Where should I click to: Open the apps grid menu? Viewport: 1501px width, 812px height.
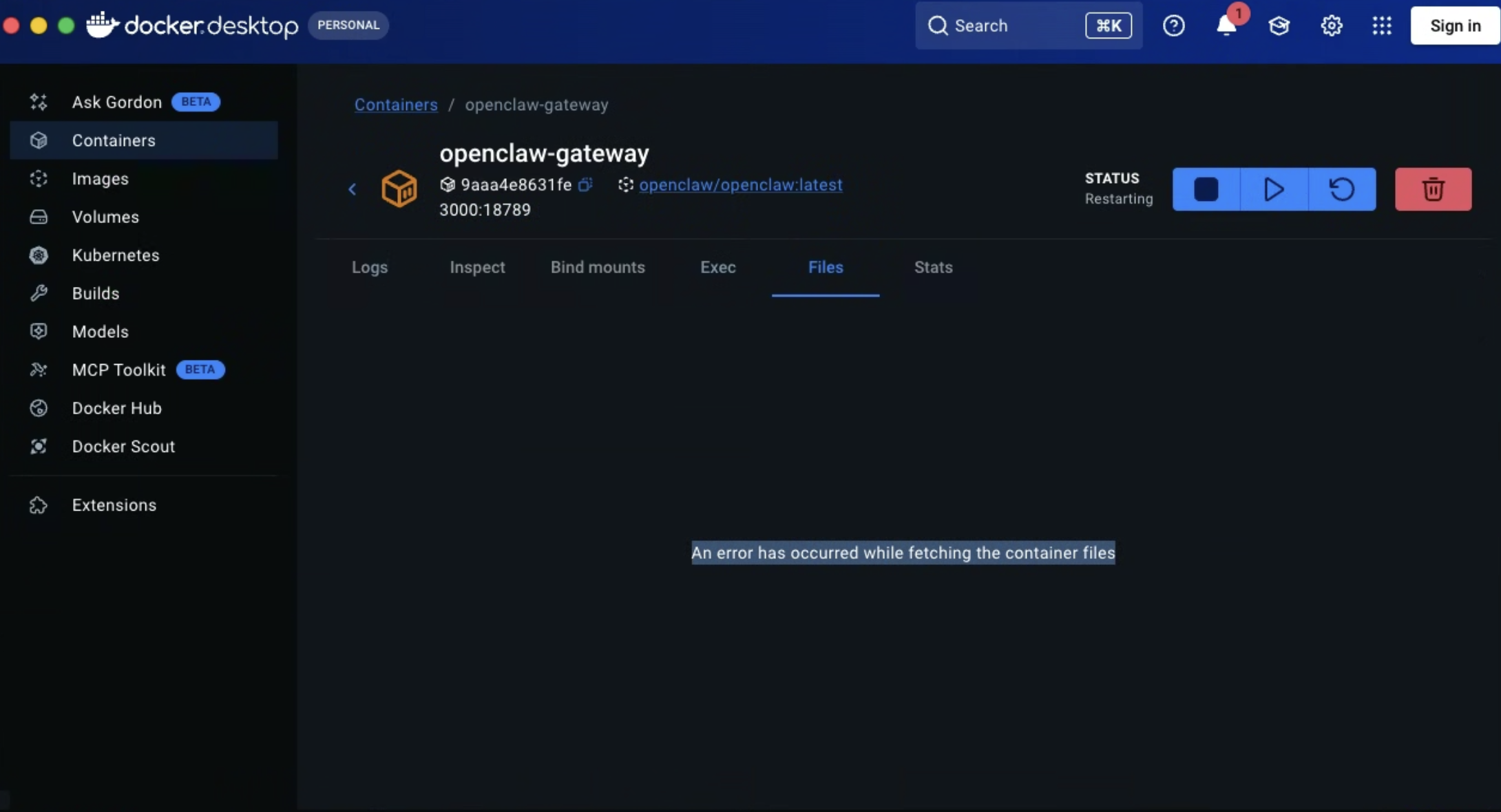(1381, 26)
